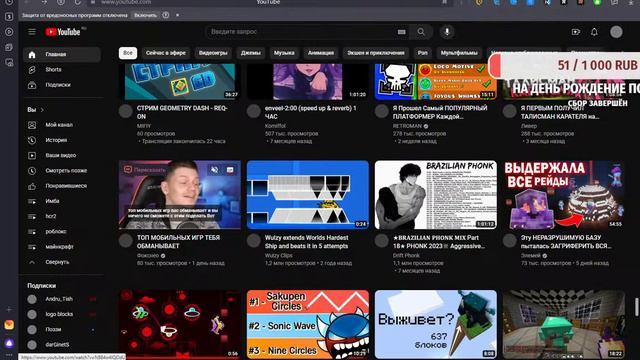Open the YouTube hamburger guide menu
This screenshot has width=640, height=360.
tap(32, 32)
